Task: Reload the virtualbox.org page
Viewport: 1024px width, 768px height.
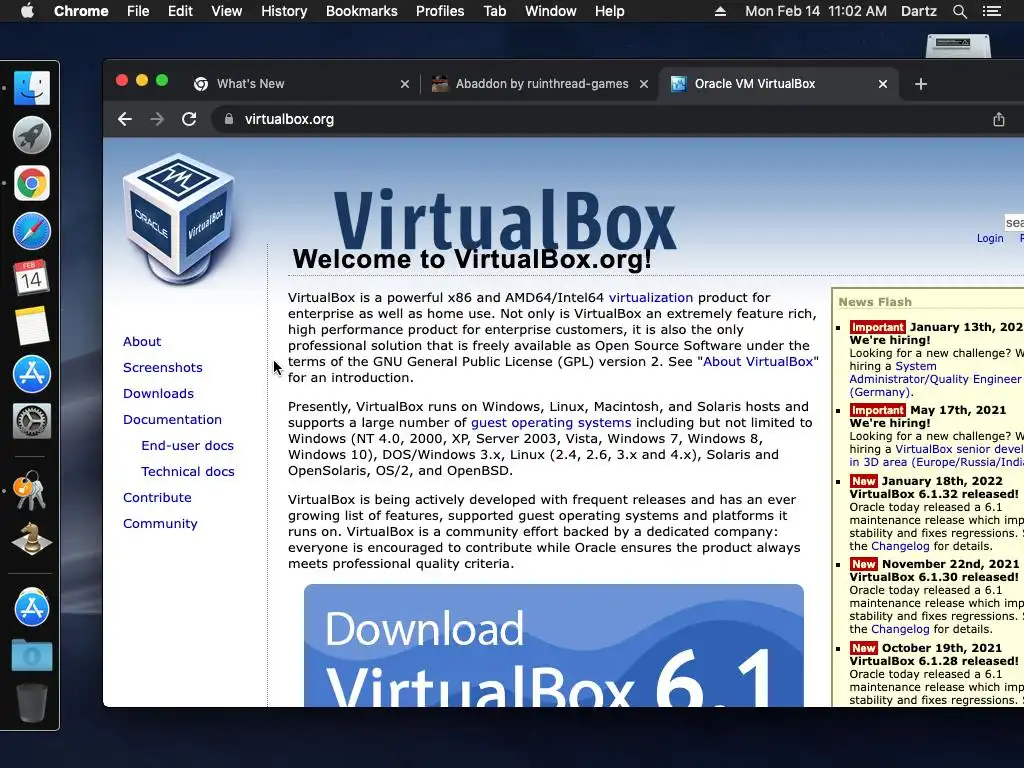Action: point(189,120)
